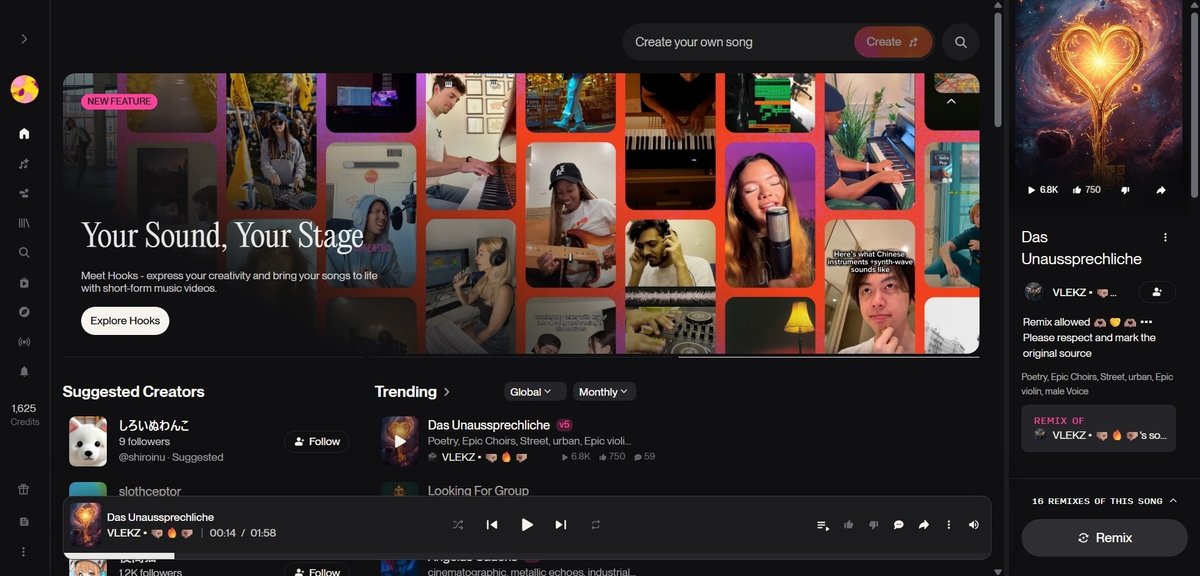Play the current song in the player bar
The height and width of the screenshot is (576, 1200).
[527, 525]
